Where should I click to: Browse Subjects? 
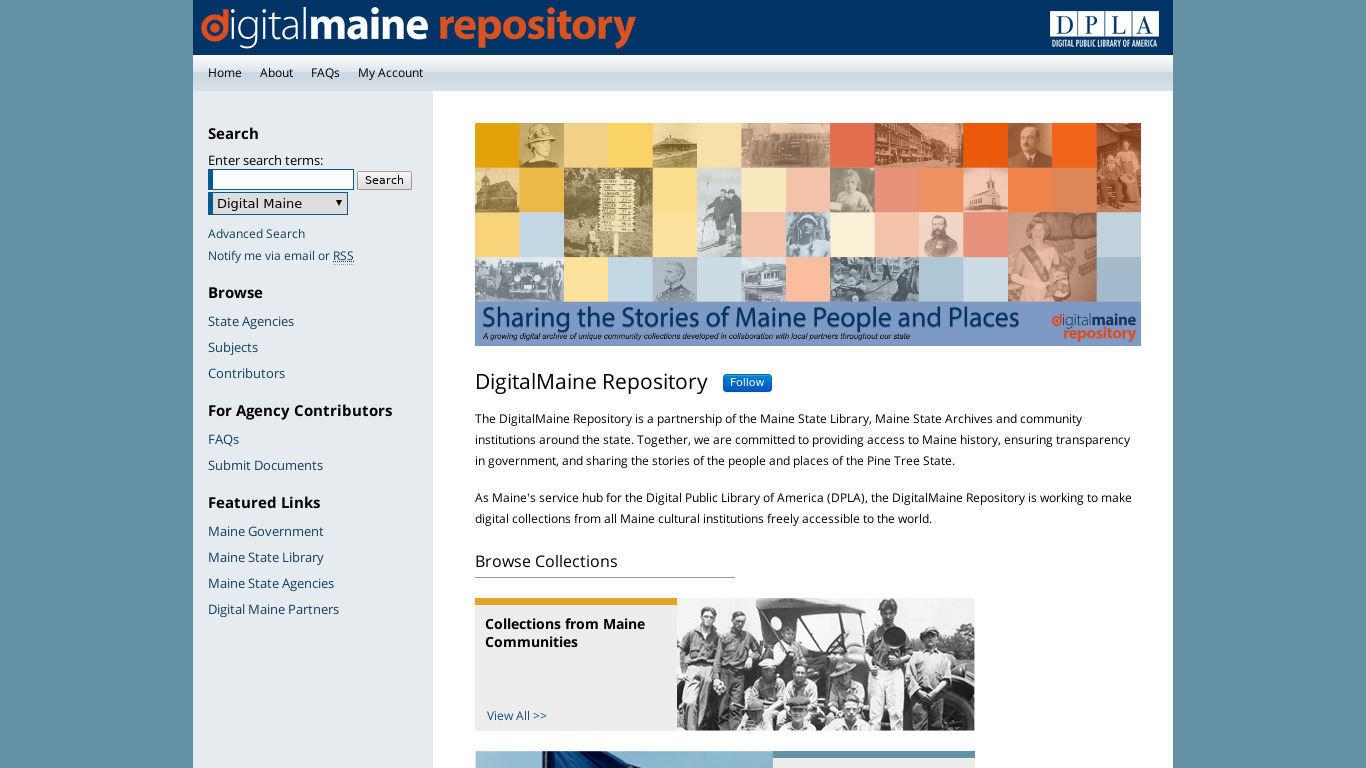click(233, 348)
